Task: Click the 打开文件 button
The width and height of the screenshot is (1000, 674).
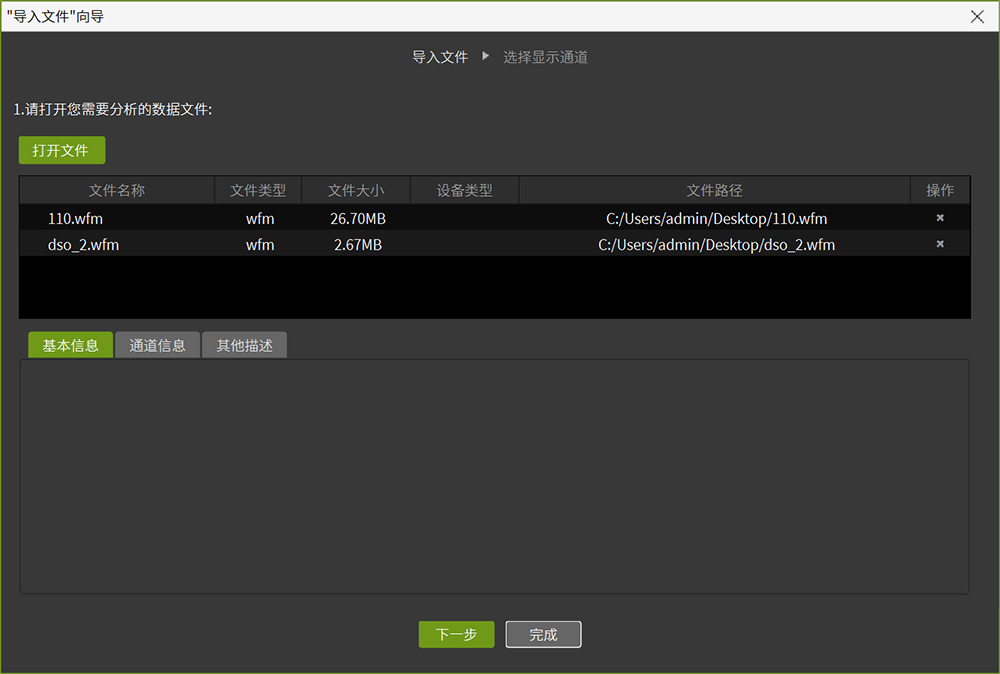Action: [x=61, y=151]
